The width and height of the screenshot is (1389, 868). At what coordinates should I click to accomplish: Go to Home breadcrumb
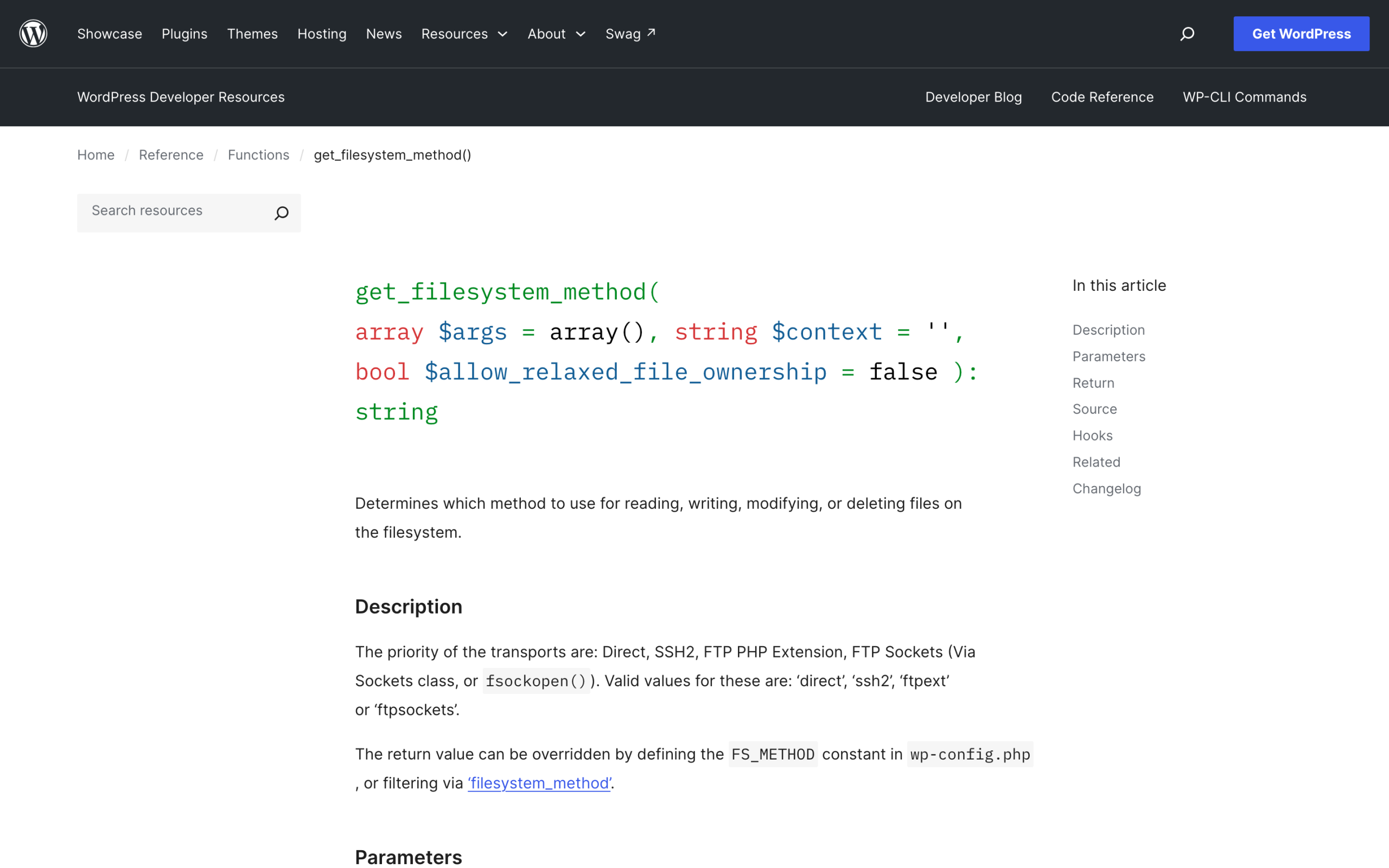(96, 155)
